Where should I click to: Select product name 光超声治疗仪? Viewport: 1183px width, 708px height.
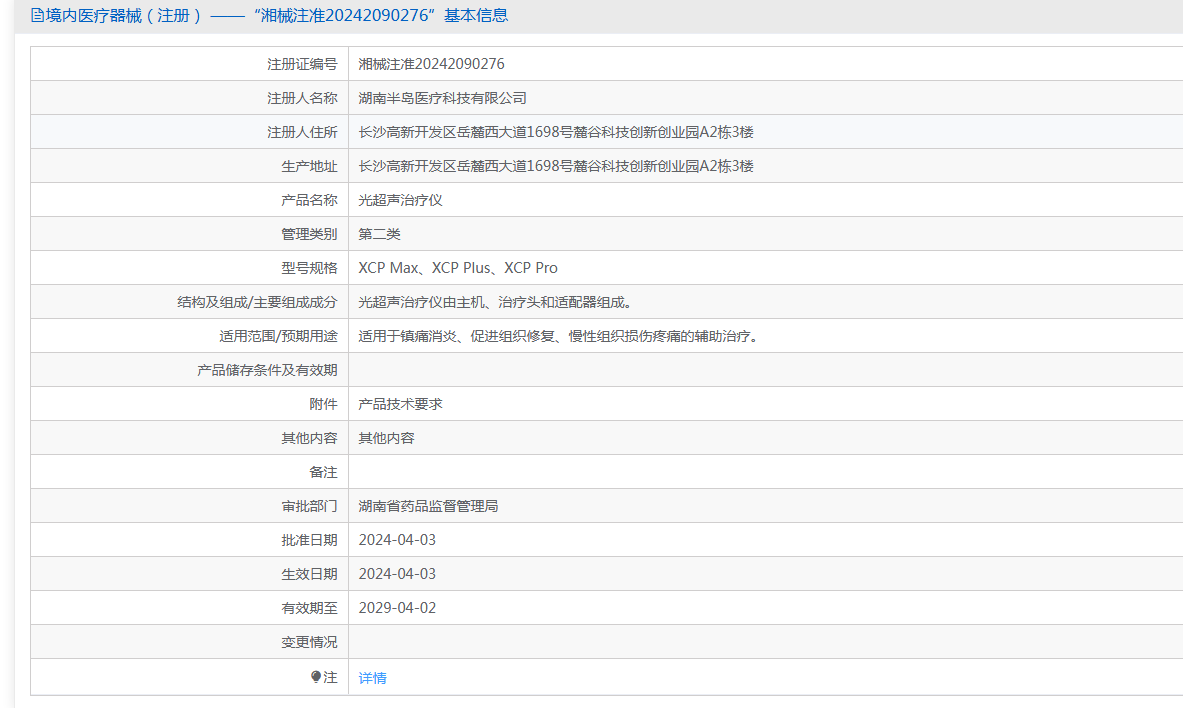click(x=400, y=200)
